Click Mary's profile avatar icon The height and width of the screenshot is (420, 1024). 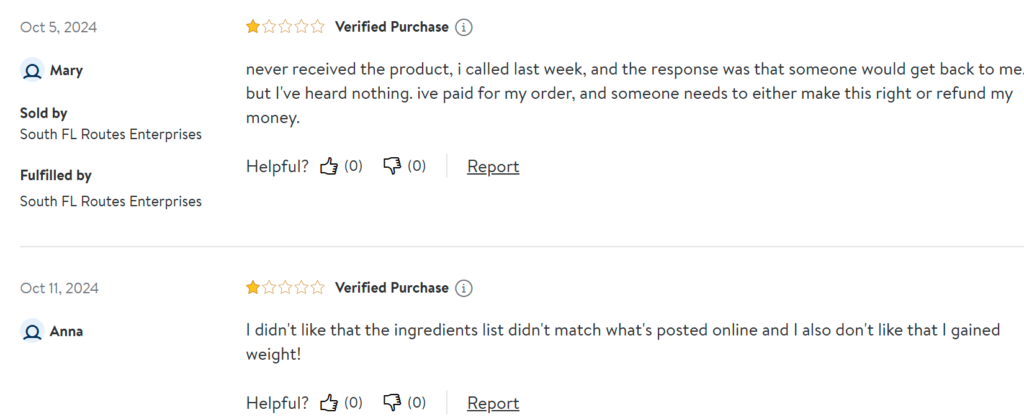(x=32, y=71)
